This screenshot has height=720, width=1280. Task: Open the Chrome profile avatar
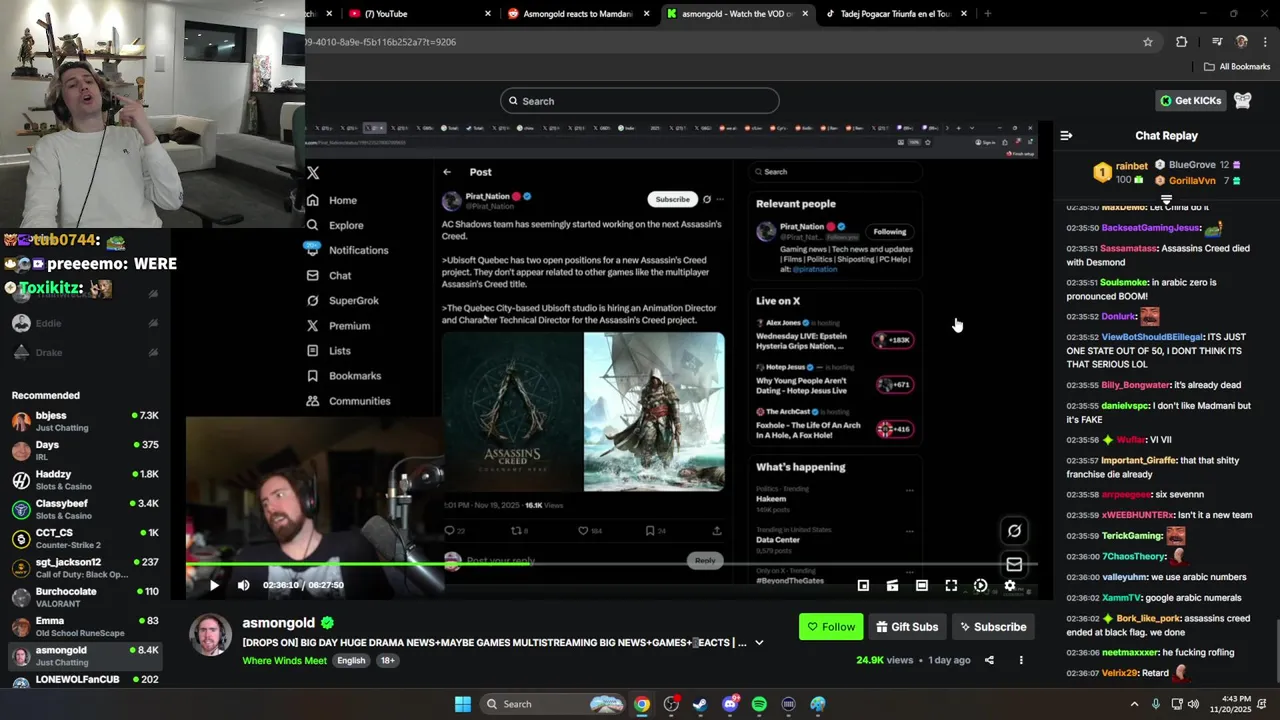coord(1242,42)
